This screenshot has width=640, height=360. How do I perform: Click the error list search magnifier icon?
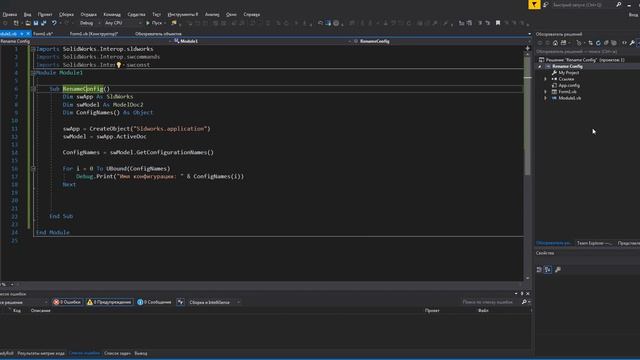click(524, 302)
